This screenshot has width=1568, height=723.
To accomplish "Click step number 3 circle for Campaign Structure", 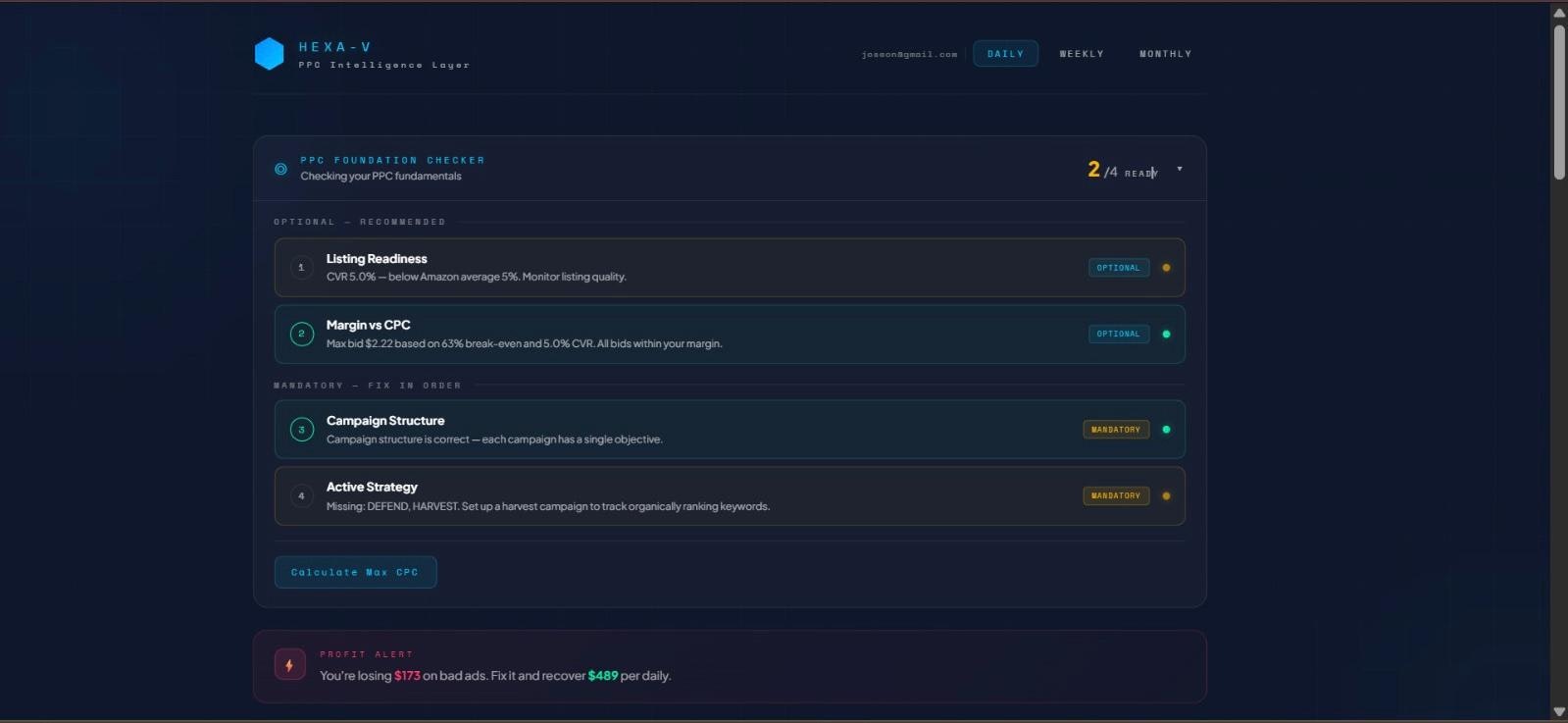I will pyautogui.click(x=301, y=429).
